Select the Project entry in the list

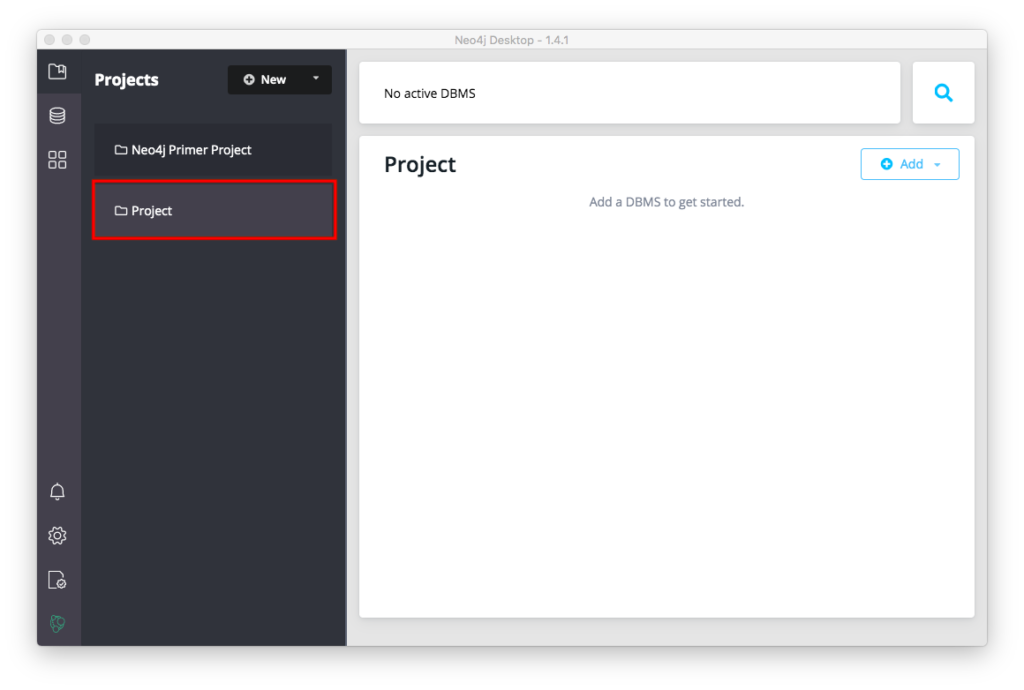[212, 211]
